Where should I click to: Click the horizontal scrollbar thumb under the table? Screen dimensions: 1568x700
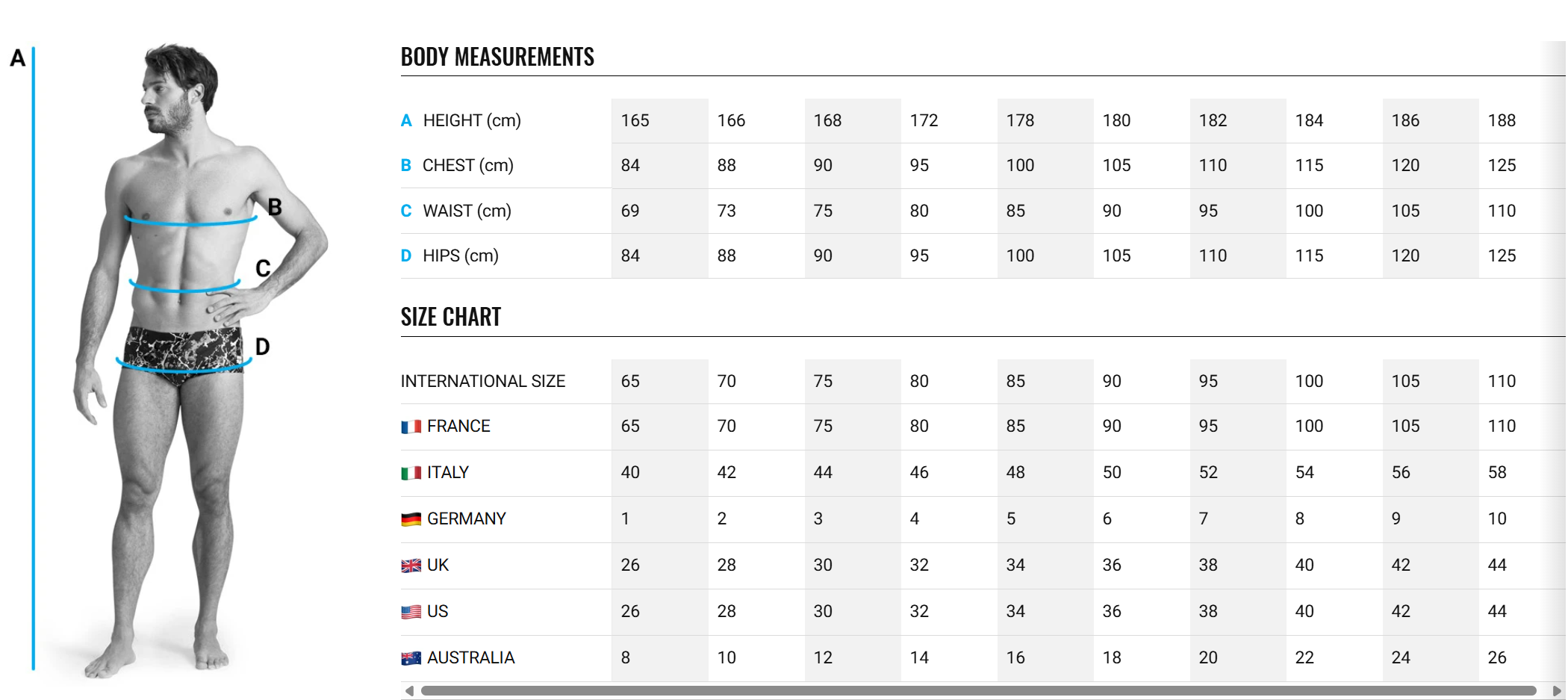pos(978,690)
